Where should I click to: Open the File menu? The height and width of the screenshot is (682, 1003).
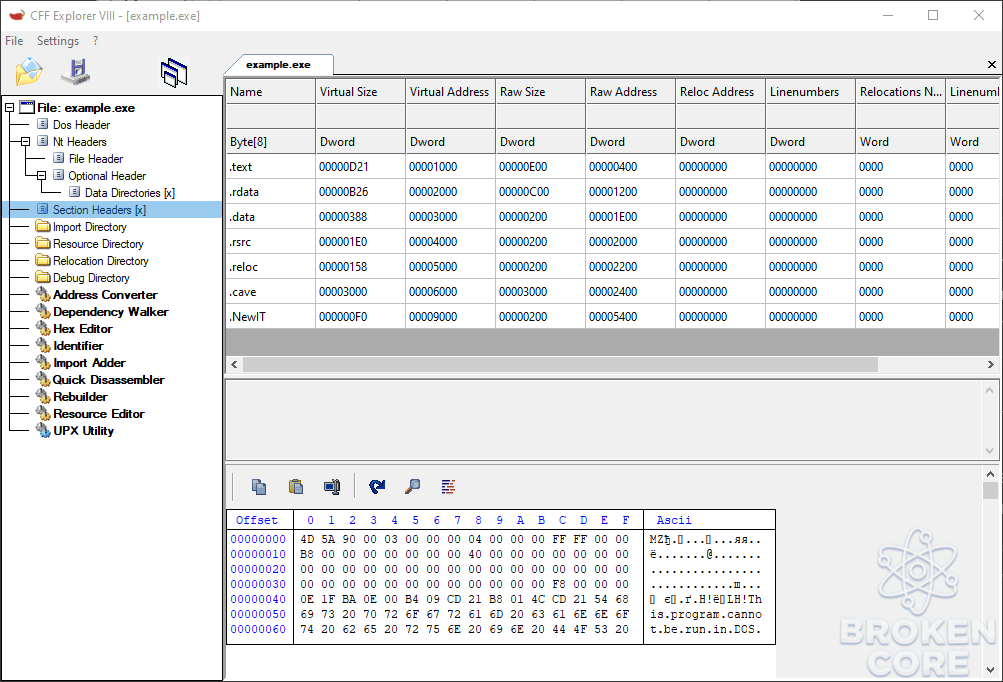tap(14, 41)
